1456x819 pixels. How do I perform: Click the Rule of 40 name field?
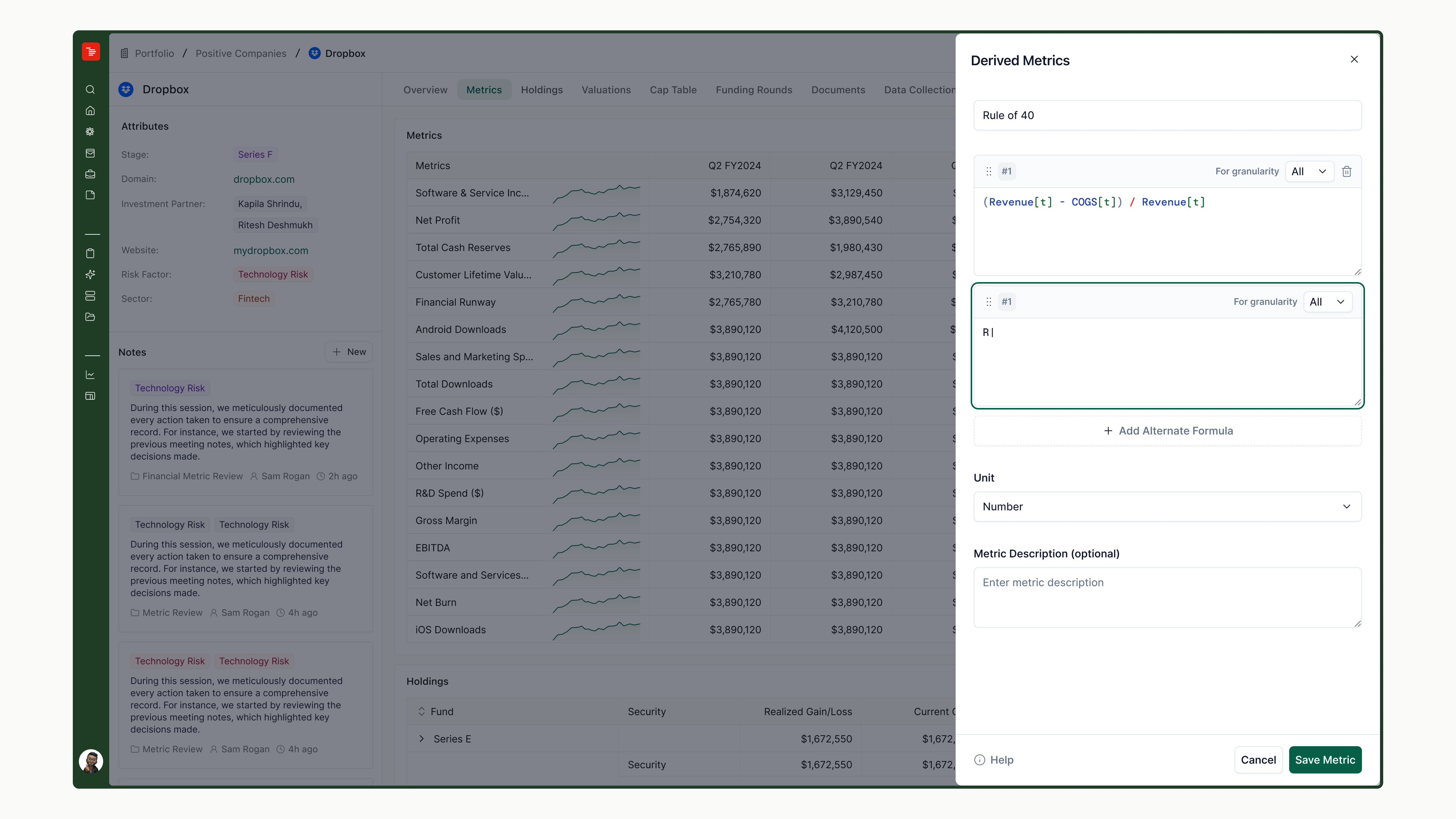[x=1167, y=115]
